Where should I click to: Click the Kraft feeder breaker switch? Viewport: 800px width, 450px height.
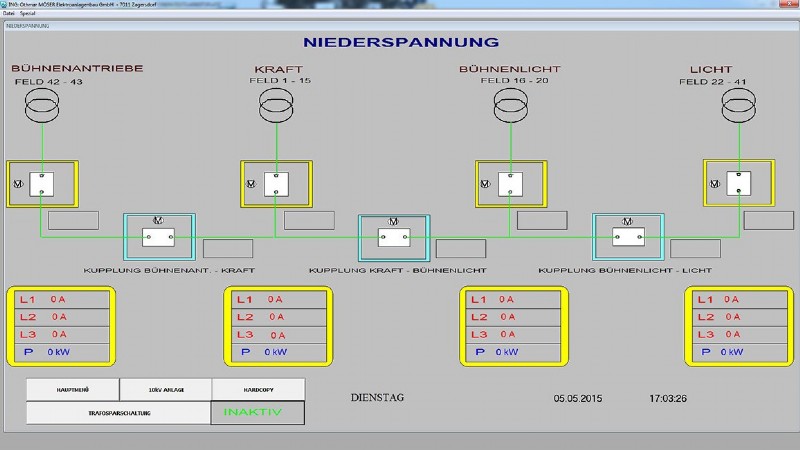click(x=275, y=184)
